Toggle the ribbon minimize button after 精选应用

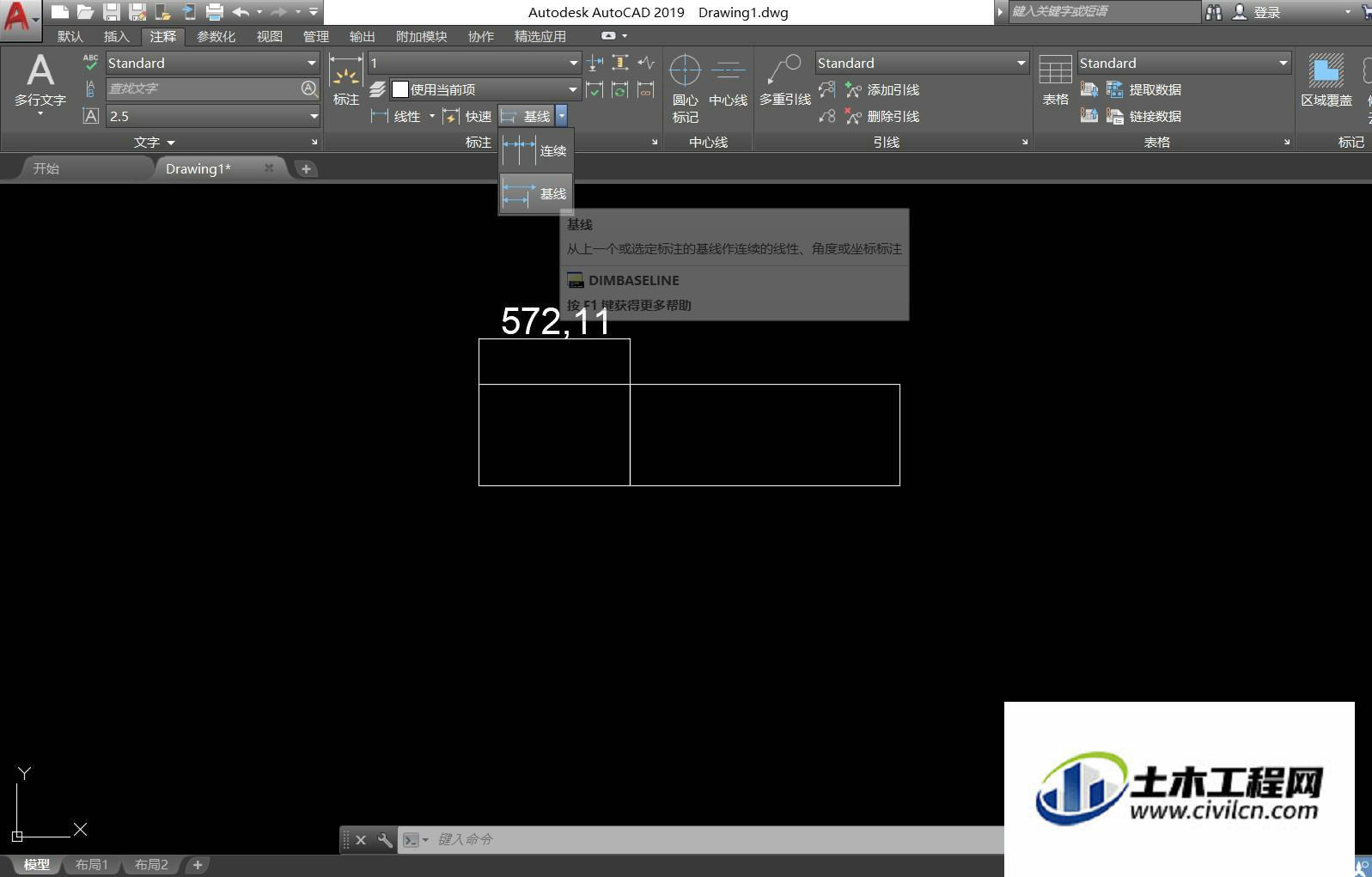[x=608, y=36]
